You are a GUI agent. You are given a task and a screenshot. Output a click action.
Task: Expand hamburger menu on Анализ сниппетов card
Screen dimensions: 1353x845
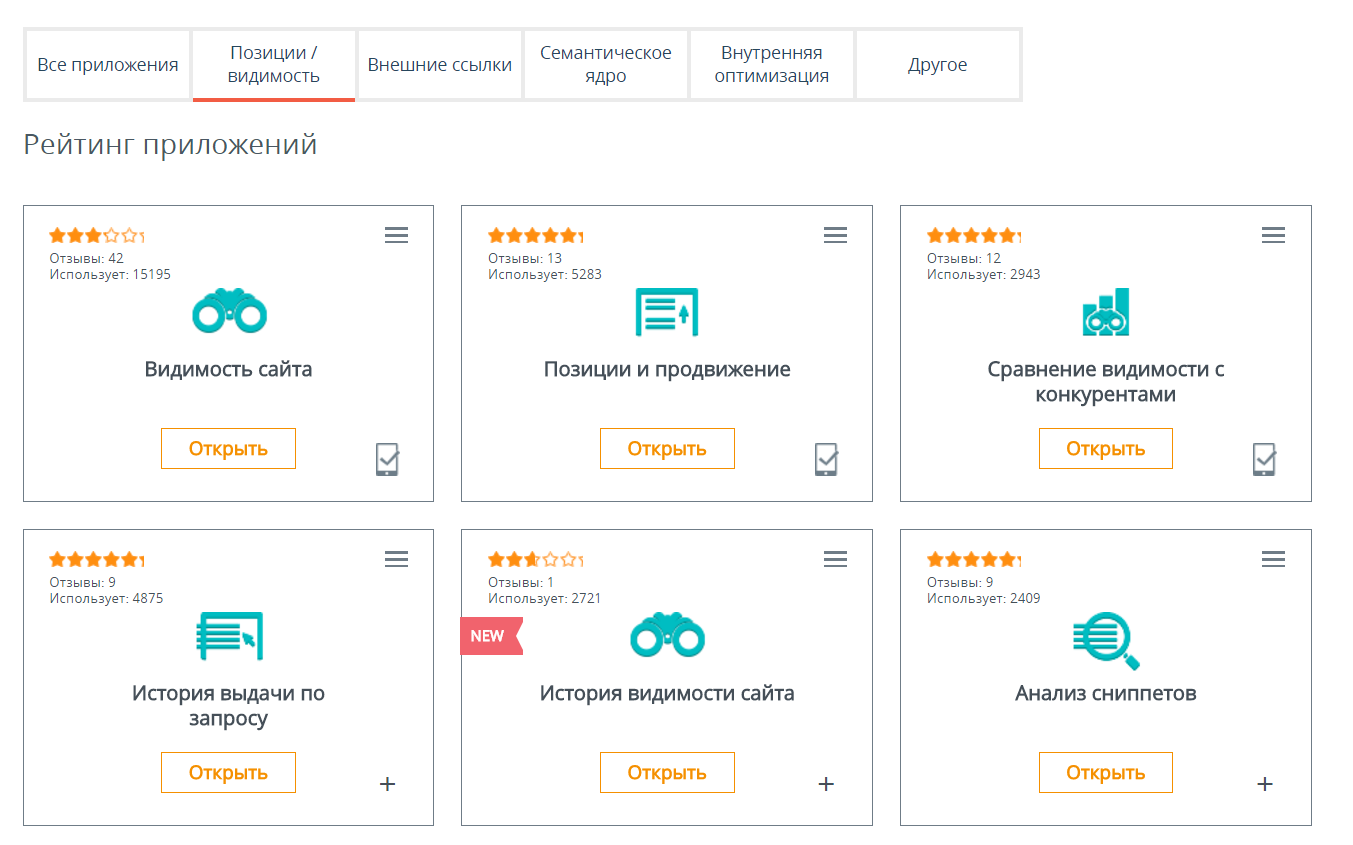point(1273,559)
